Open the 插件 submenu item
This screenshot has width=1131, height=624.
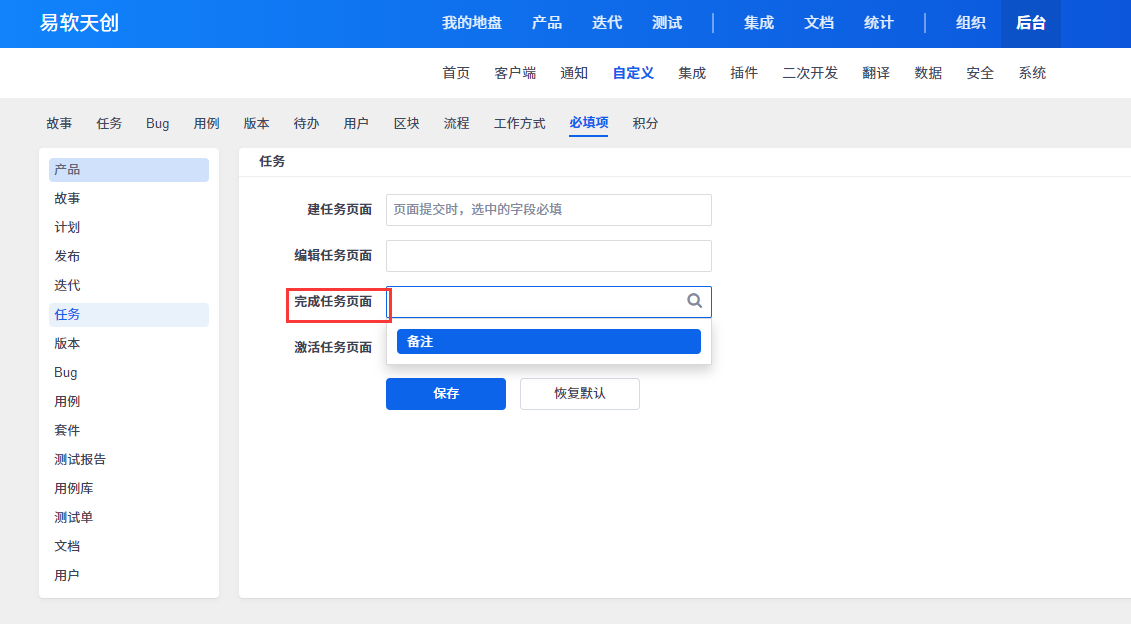(744, 73)
